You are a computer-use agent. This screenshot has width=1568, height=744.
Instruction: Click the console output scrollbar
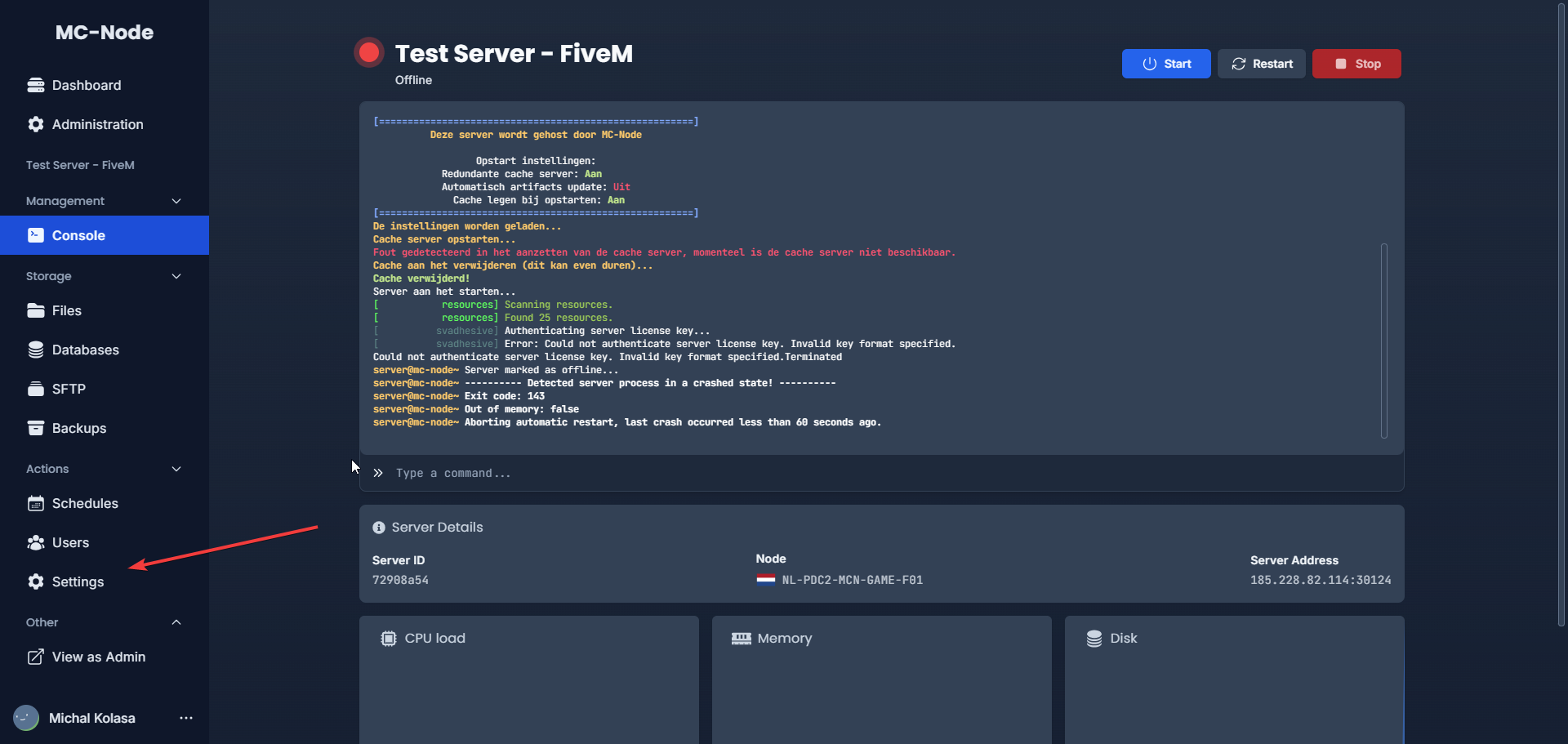[x=1384, y=341]
